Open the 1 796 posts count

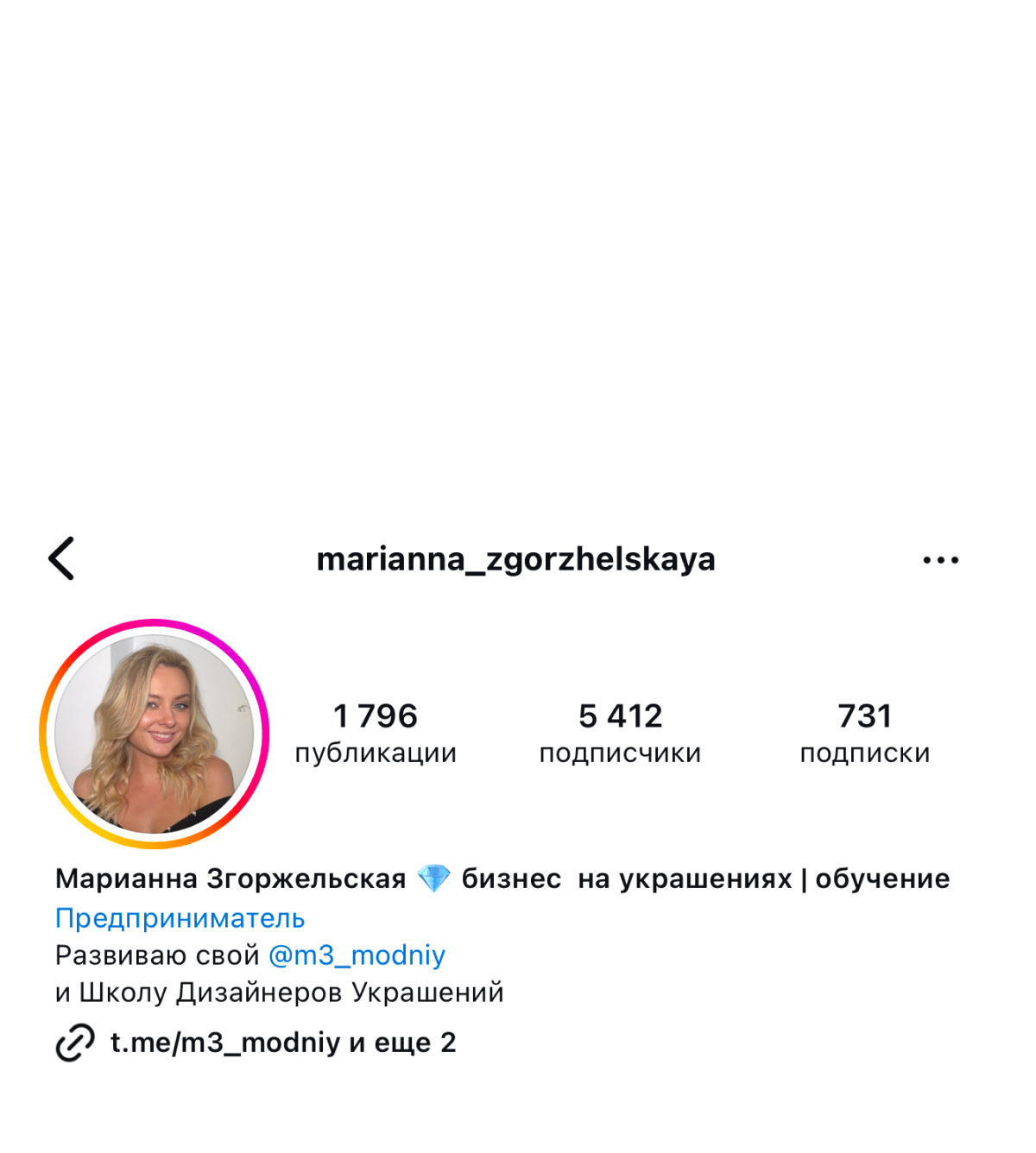[376, 715]
